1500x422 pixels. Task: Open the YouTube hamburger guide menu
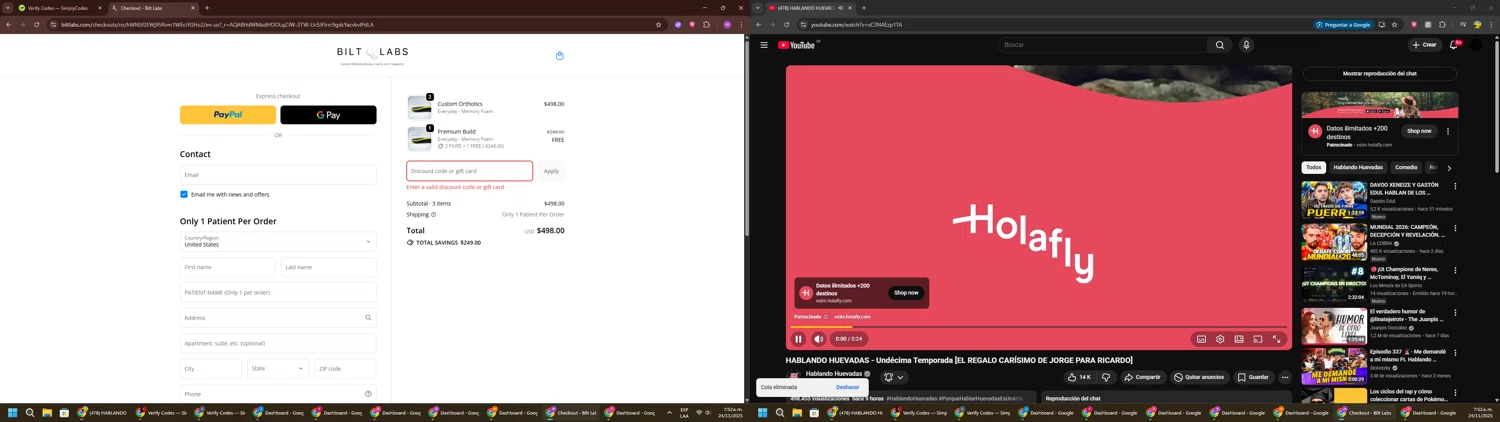pos(764,45)
